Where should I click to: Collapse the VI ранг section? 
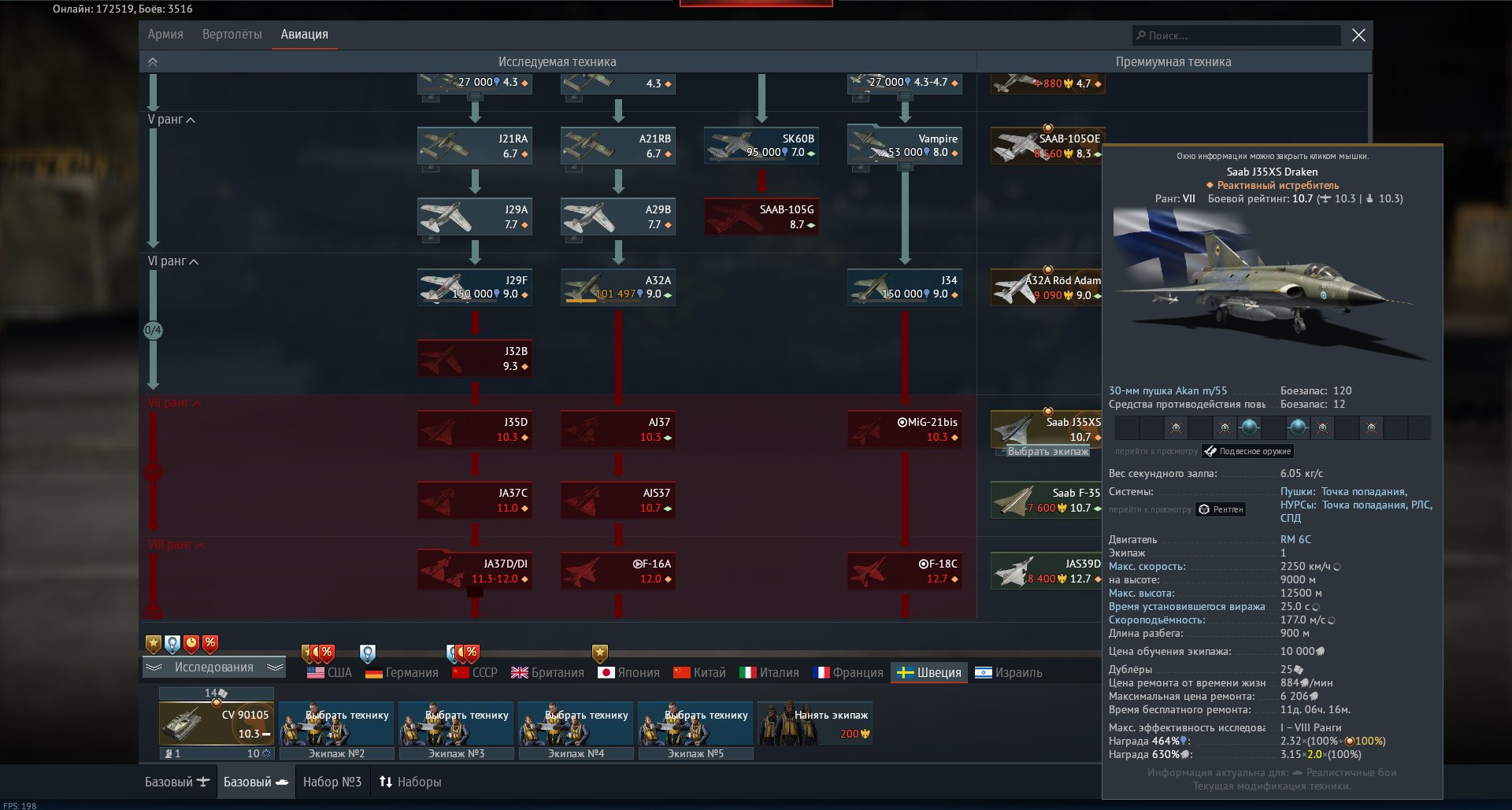tap(173, 261)
